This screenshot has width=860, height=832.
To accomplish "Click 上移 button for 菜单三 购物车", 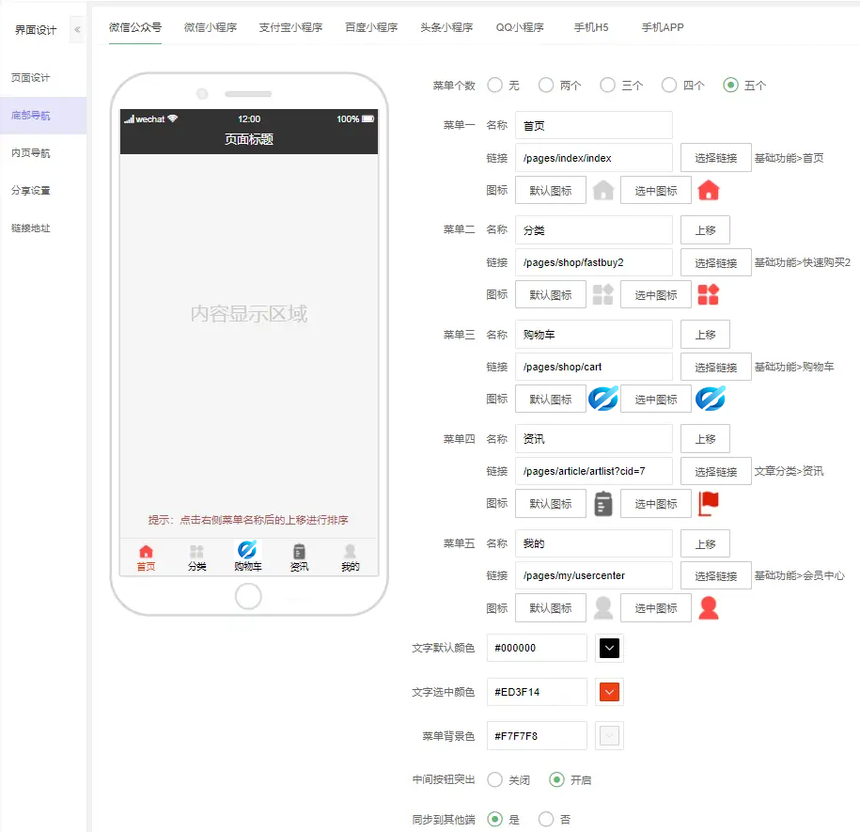I will click(x=705, y=335).
